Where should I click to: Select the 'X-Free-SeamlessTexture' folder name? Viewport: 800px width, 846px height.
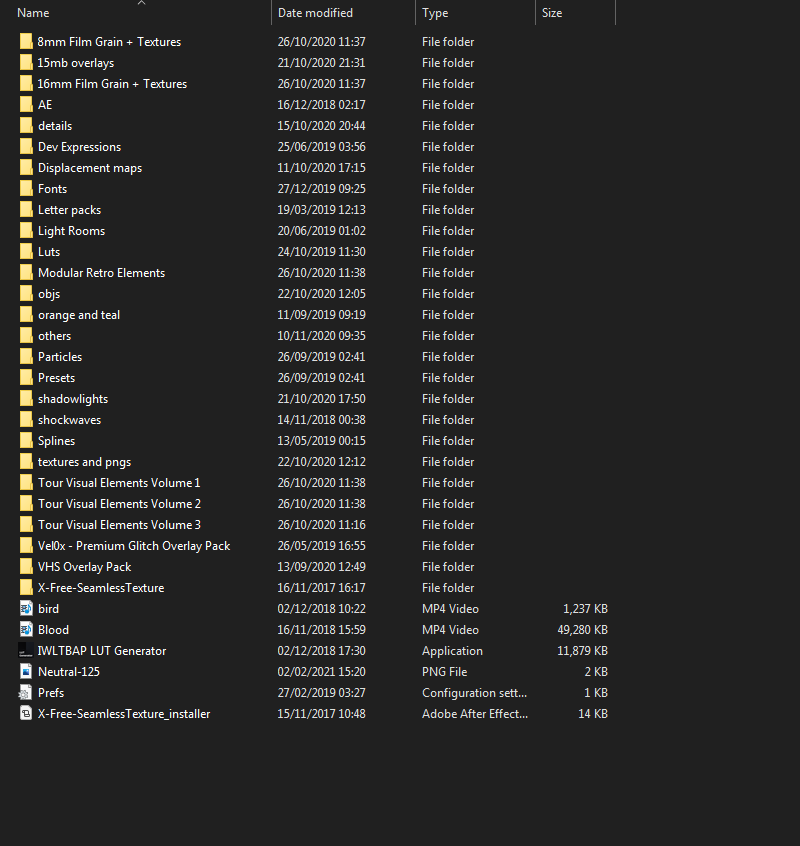pyautogui.click(x=101, y=588)
